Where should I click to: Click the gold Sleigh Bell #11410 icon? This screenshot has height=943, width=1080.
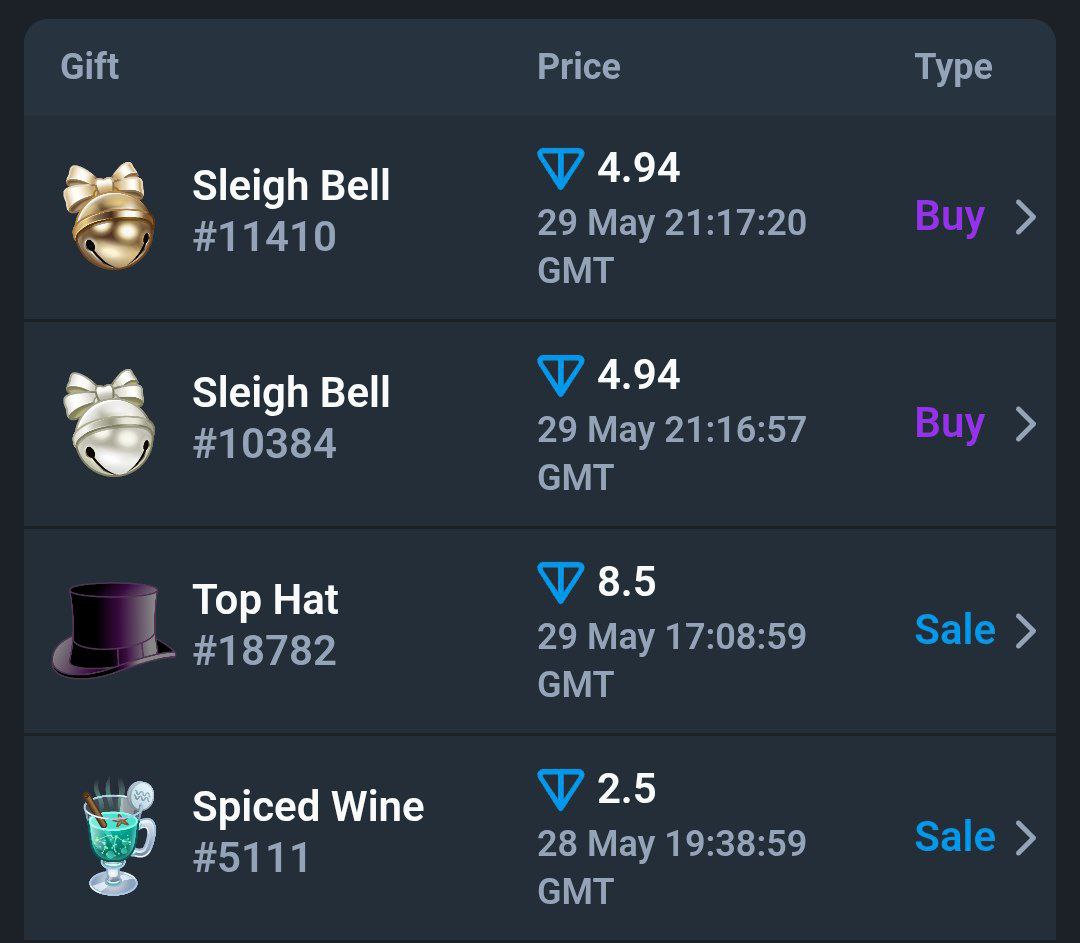click(x=109, y=216)
